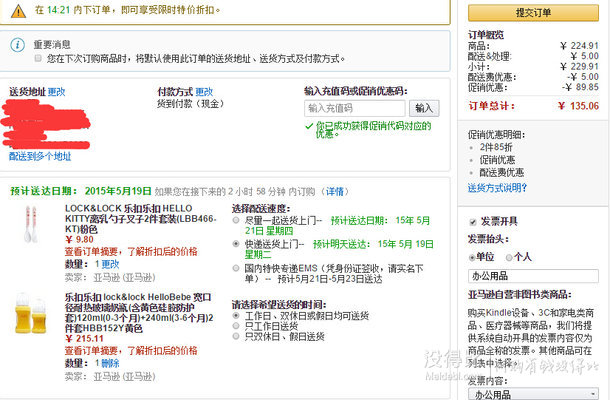
Task: Click the ¥ 9.80 item price
Action: pyautogui.click(x=79, y=240)
